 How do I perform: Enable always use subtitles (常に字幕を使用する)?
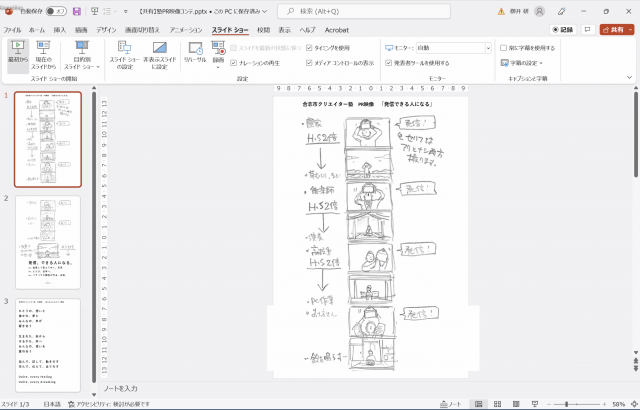(x=504, y=48)
